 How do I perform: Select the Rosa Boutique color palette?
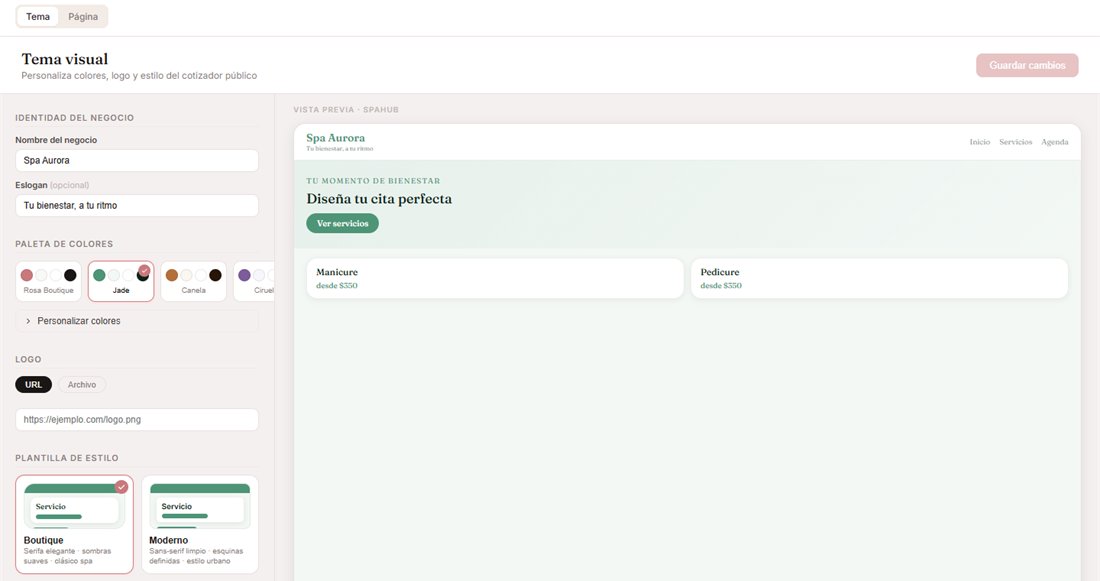tap(48, 281)
